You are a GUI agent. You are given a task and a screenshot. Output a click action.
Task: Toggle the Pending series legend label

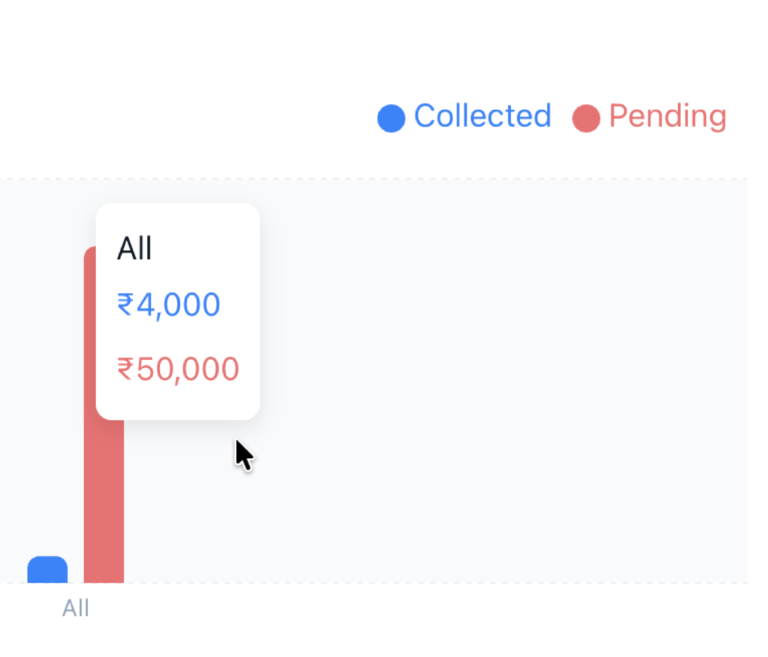click(667, 116)
